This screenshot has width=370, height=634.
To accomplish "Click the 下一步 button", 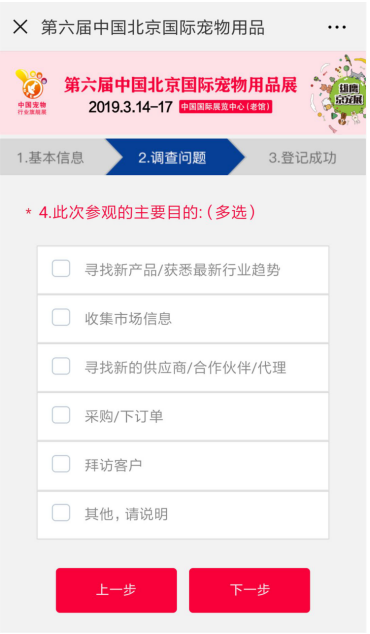I will click(249, 590).
